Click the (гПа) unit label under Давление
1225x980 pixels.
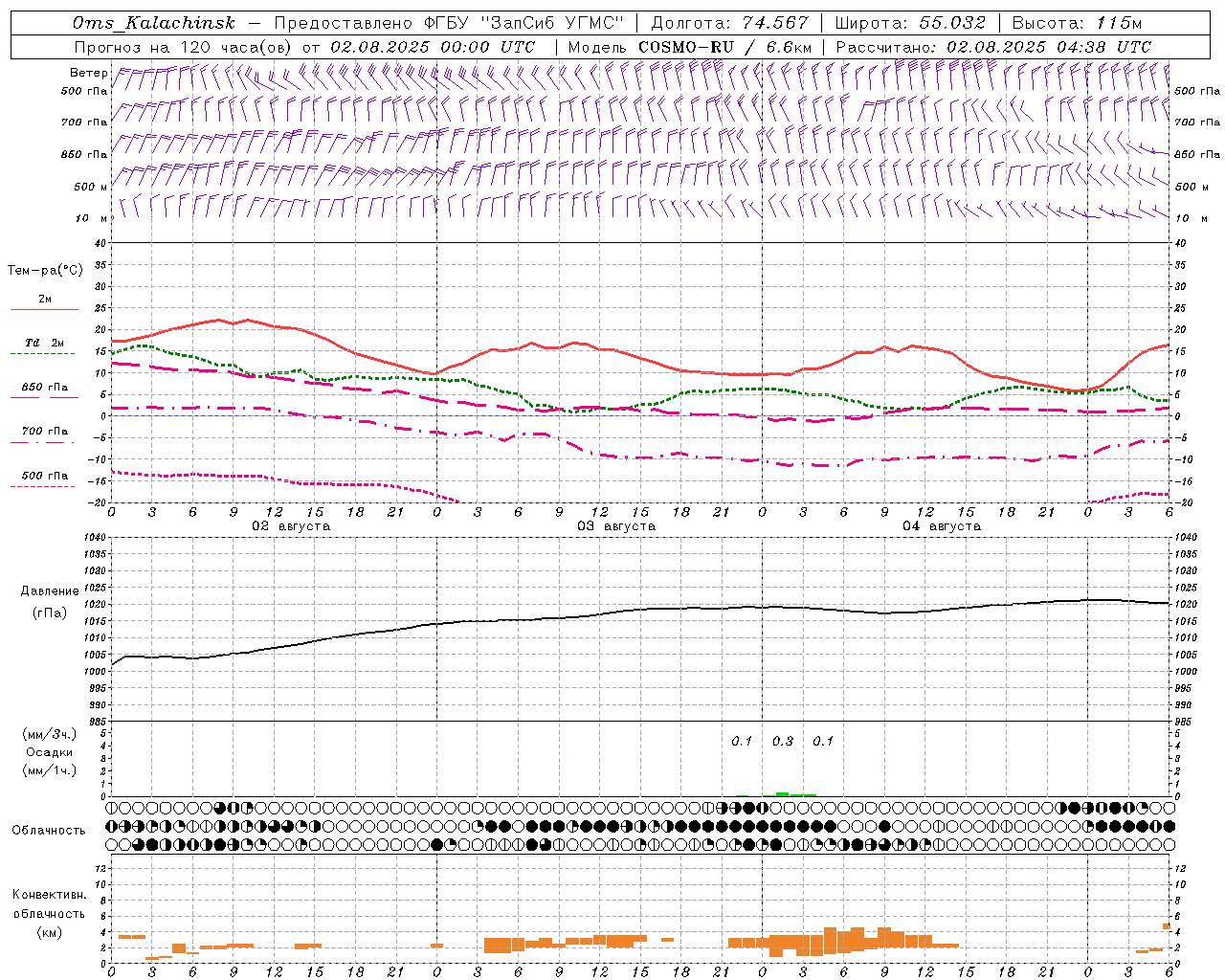pyautogui.click(x=50, y=612)
